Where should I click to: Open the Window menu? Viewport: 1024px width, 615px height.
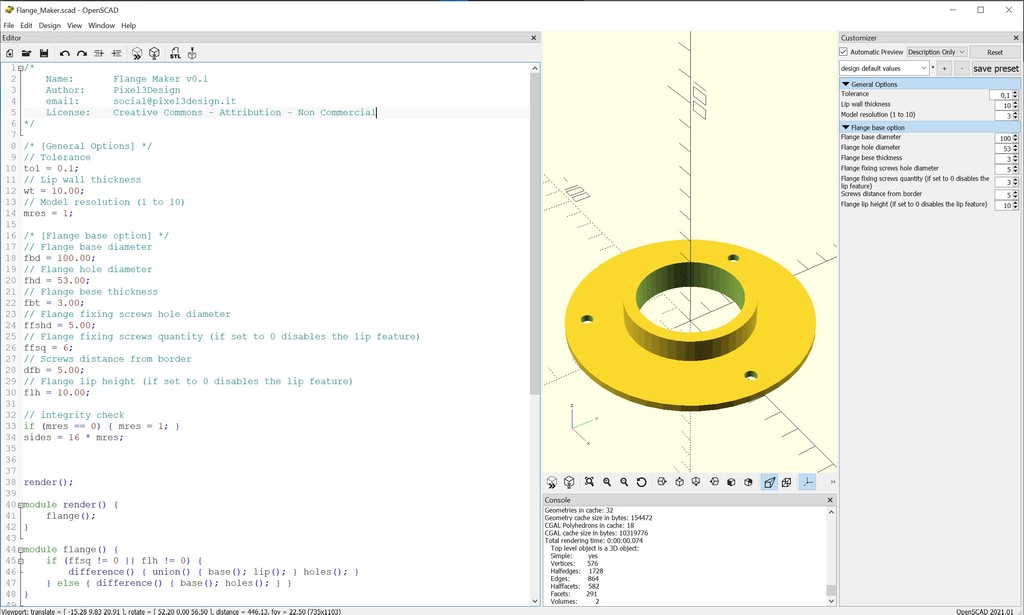[x=101, y=25]
